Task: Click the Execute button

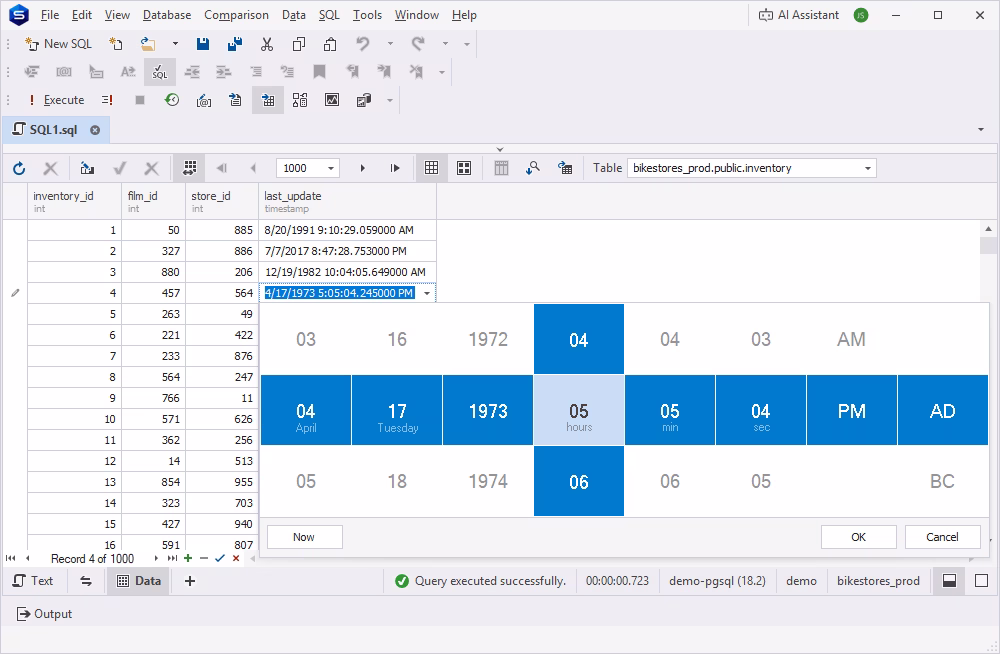Action: [57, 100]
